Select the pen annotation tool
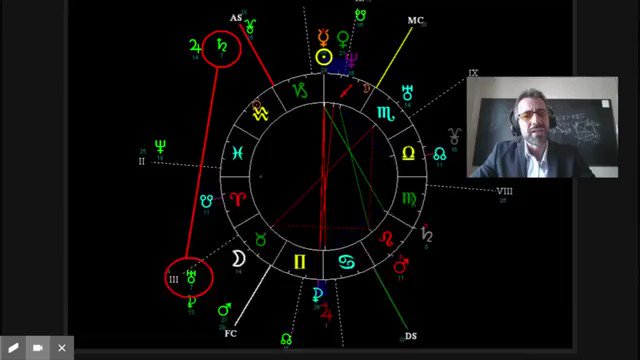 [x=13, y=348]
